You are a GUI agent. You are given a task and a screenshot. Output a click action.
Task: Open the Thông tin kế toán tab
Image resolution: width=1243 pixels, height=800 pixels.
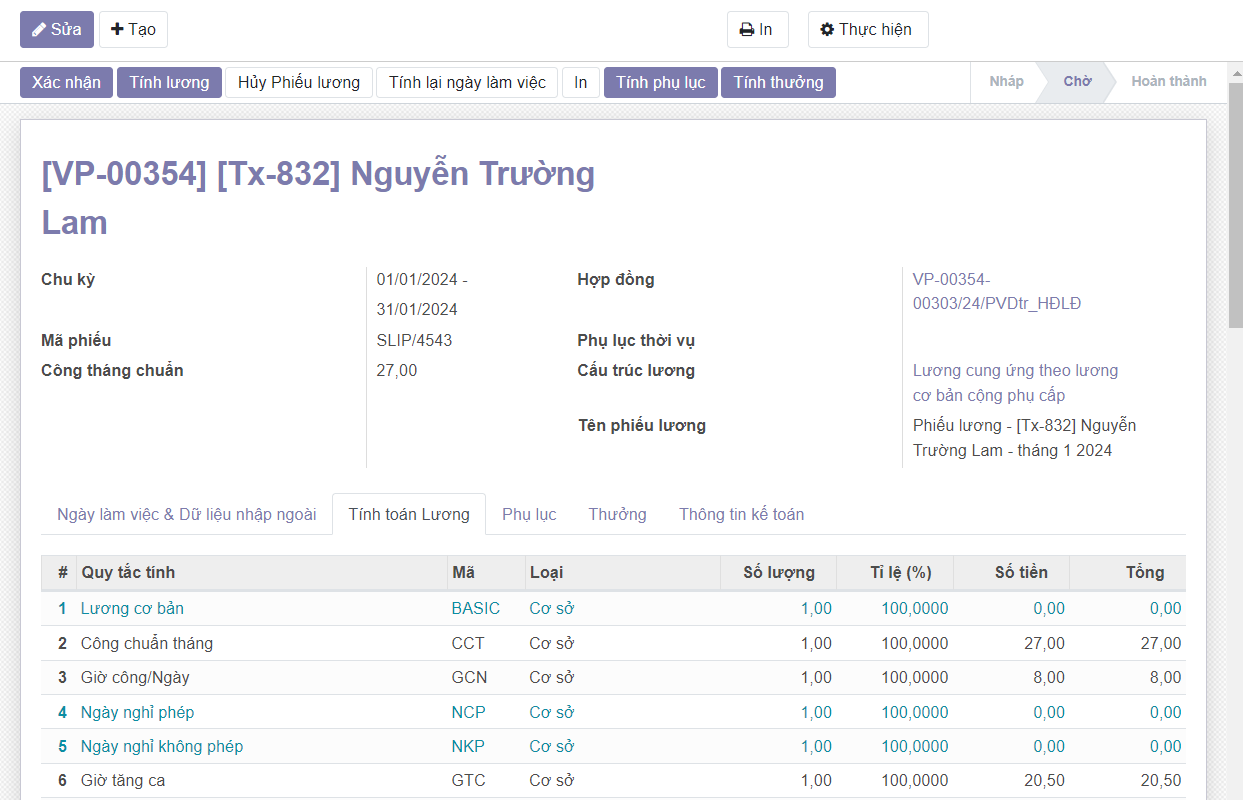pyautogui.click(x=741, y=514)
